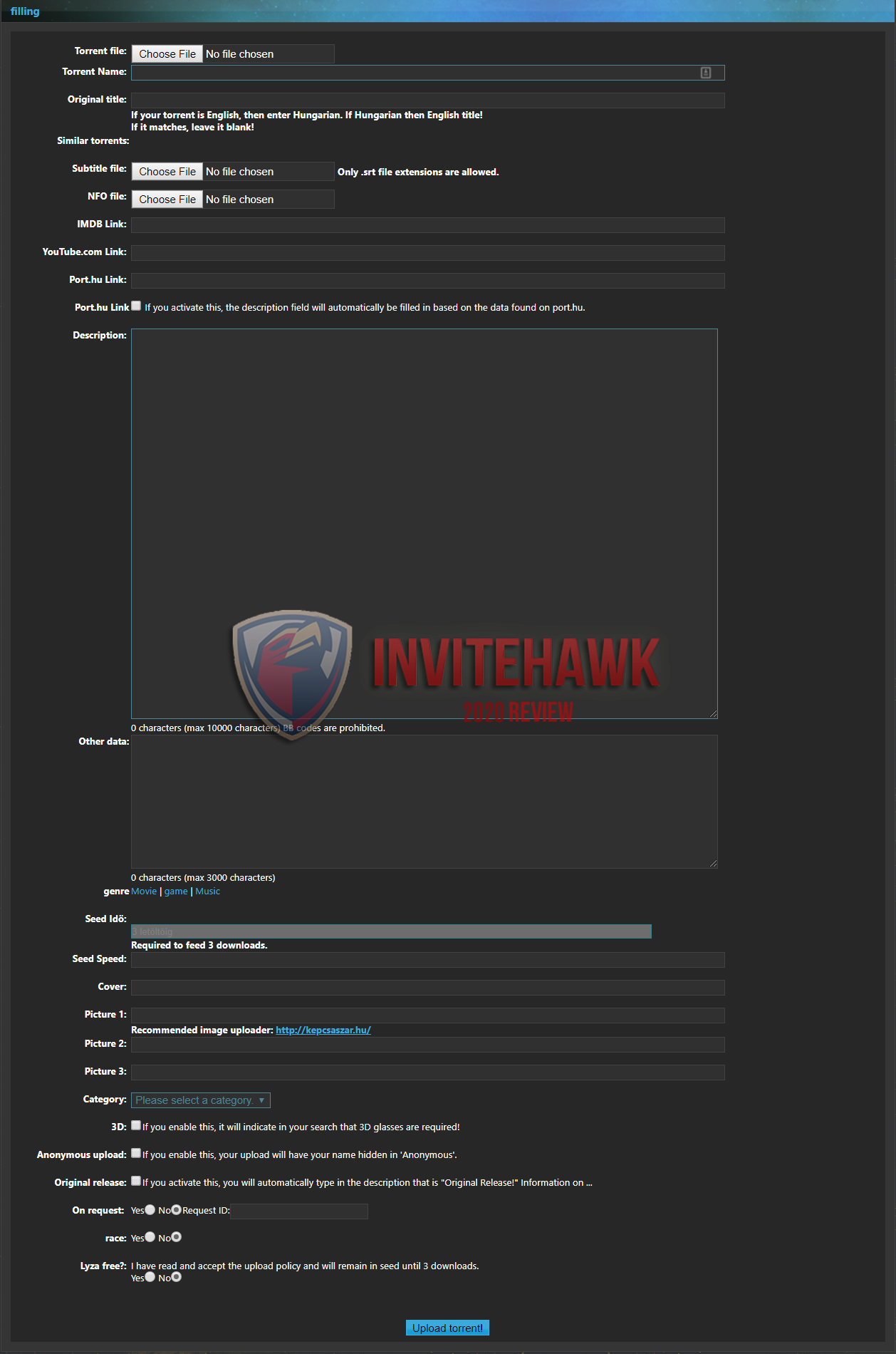Choose Yes for race
The width and height of the screenshot is (896, 1354).
pyautogui.click(x=150, y=1238)
